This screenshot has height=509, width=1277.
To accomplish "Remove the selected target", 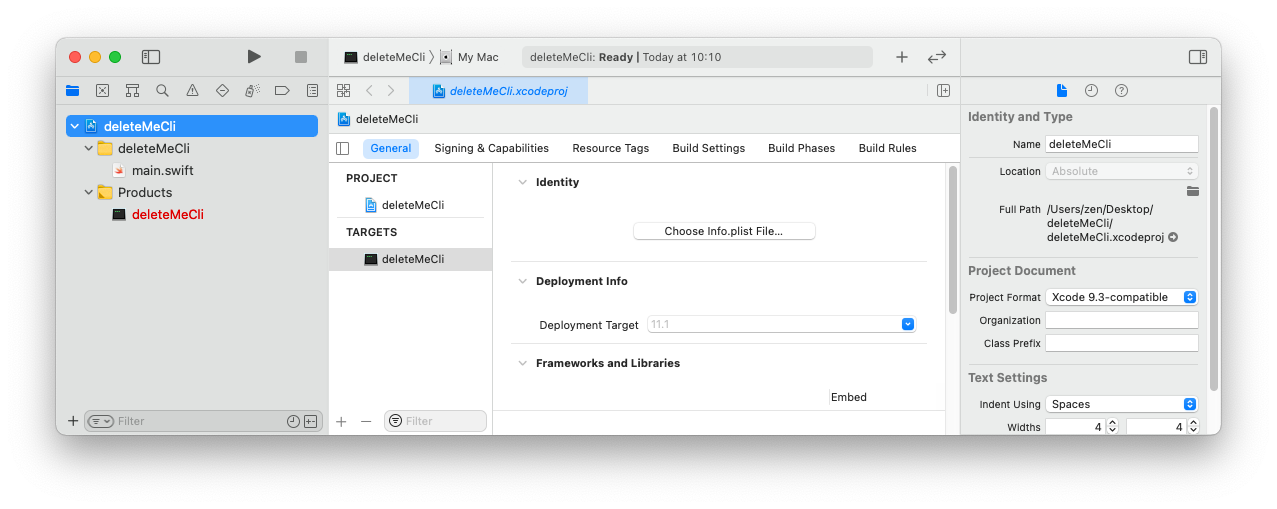I will pyautogui.click(x=366, y=421).
